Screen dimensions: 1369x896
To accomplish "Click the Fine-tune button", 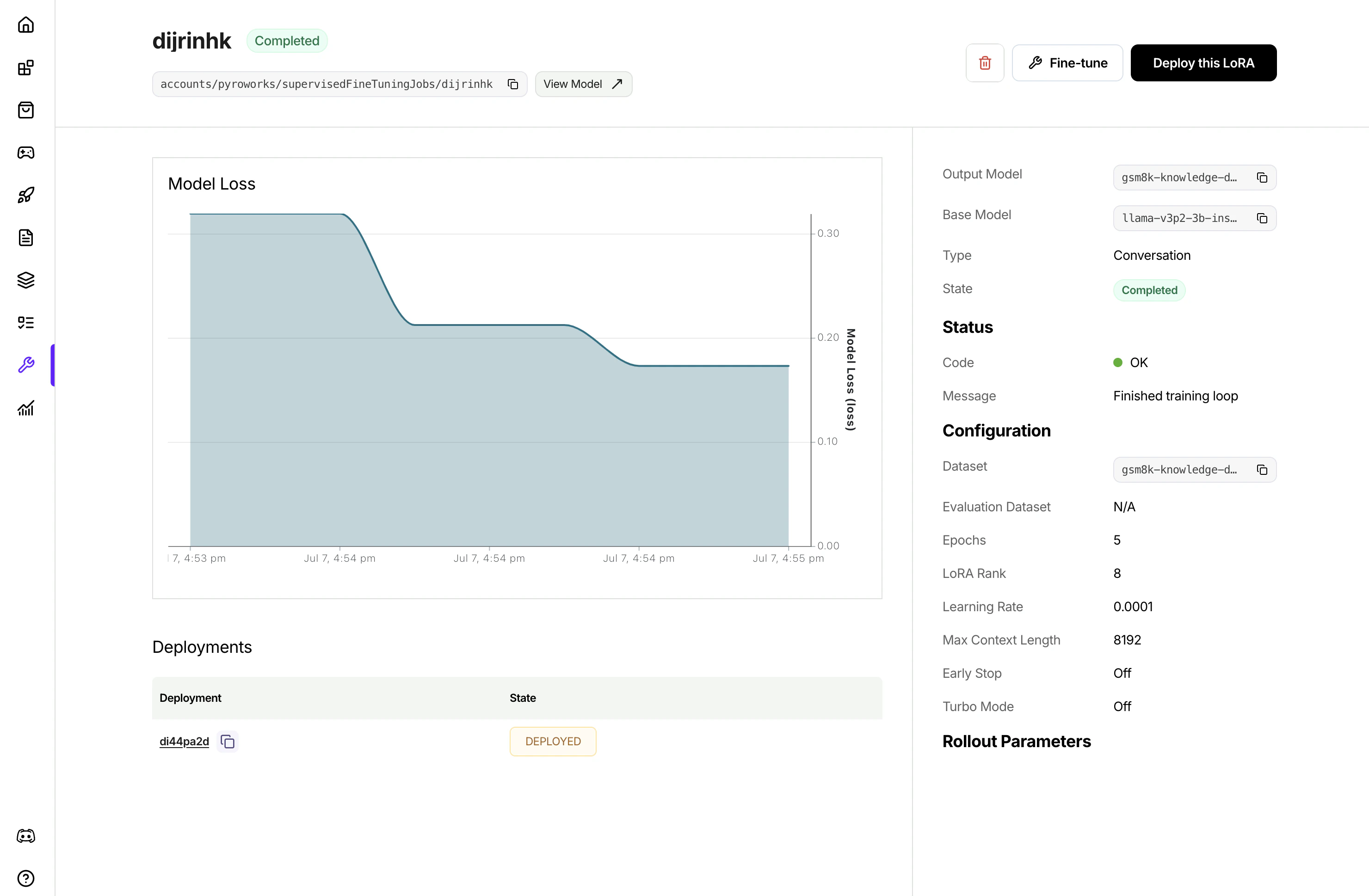I will coord(1067,63).
